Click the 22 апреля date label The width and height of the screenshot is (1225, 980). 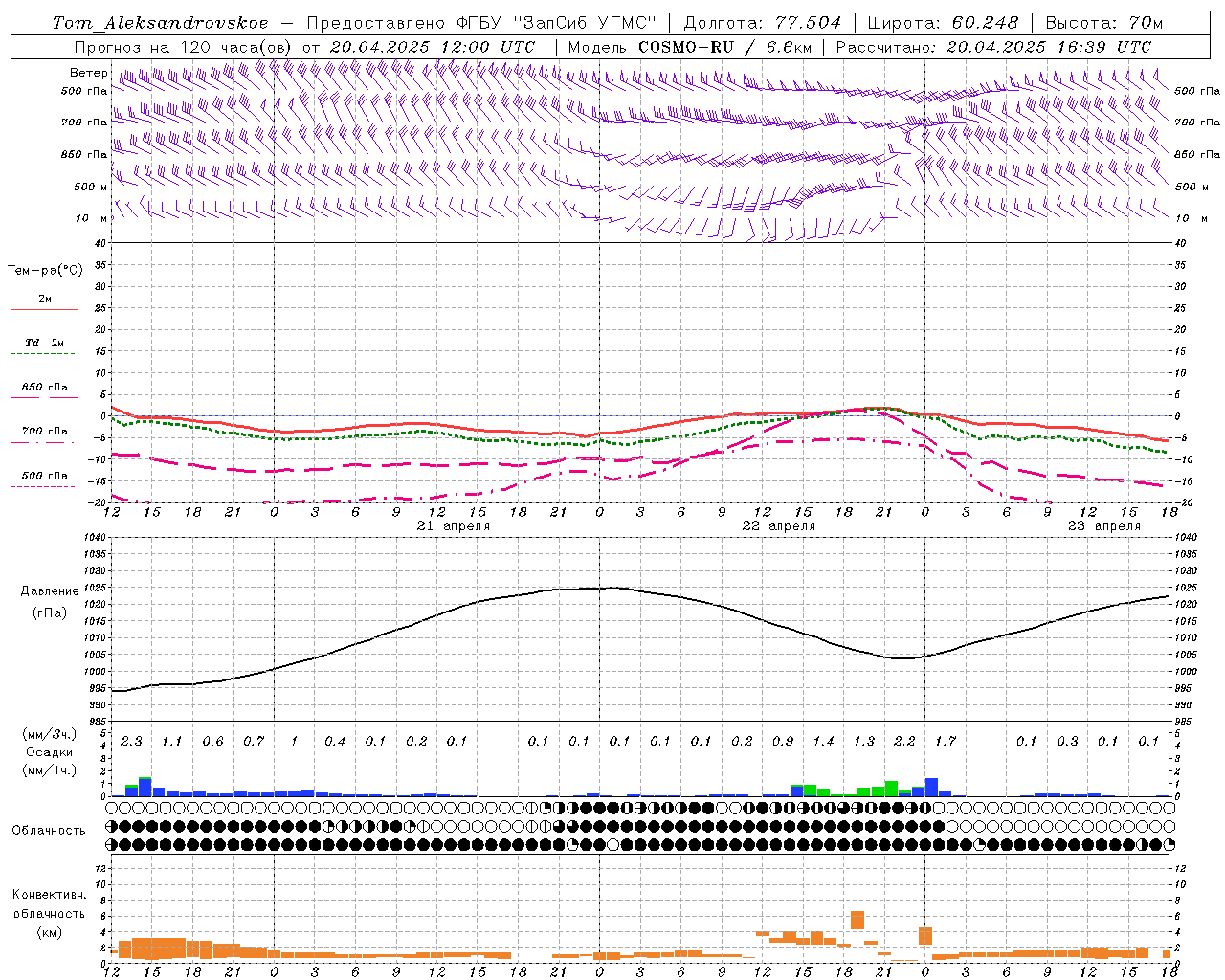[x=779, y=526]
